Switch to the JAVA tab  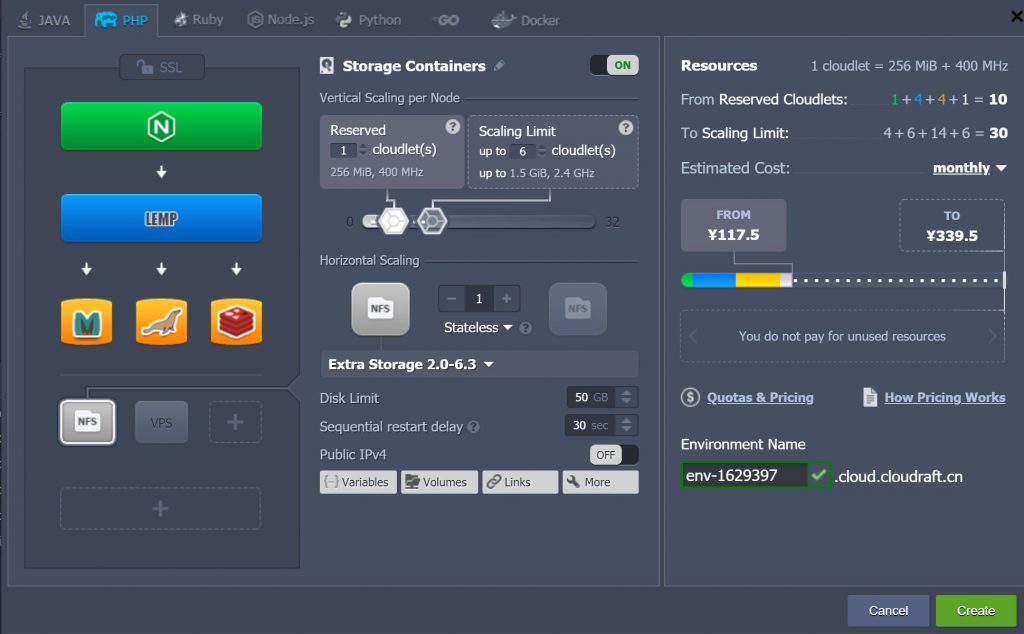coord(44,20)
